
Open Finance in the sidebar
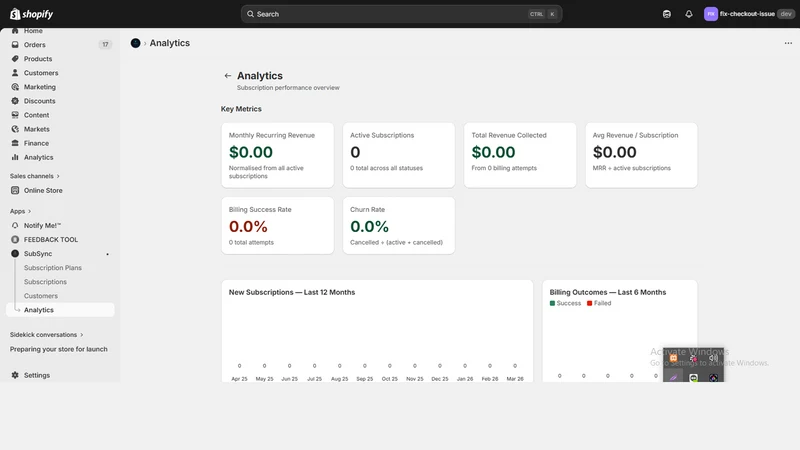36,143
